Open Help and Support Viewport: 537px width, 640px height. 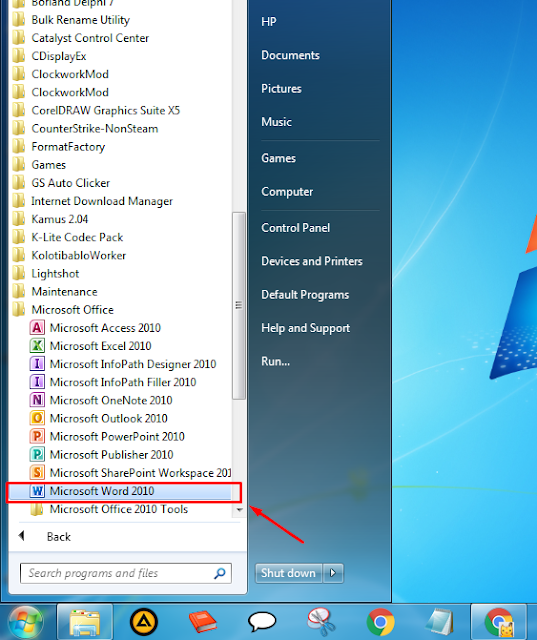(x=305, y=328)
